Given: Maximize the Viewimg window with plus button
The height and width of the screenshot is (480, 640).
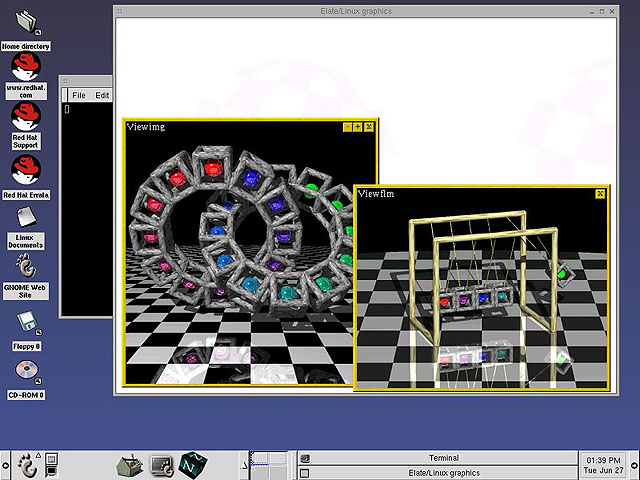Looking at the screenshot, I should (358, 127).
